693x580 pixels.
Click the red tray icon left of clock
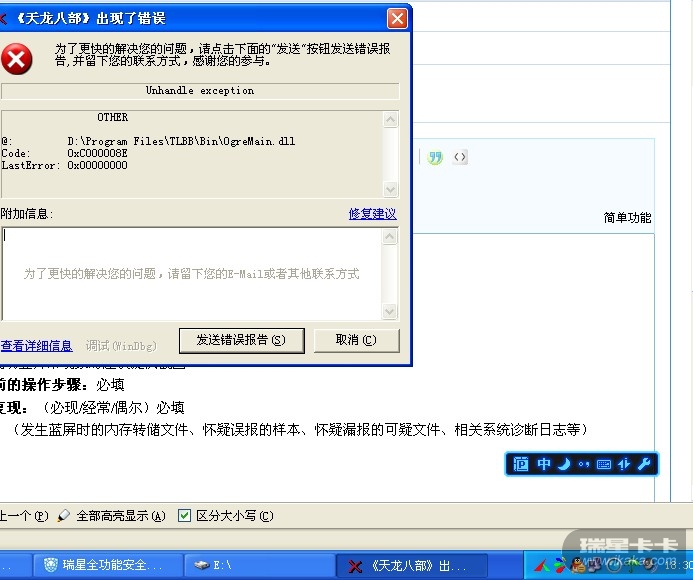[542, 565]
